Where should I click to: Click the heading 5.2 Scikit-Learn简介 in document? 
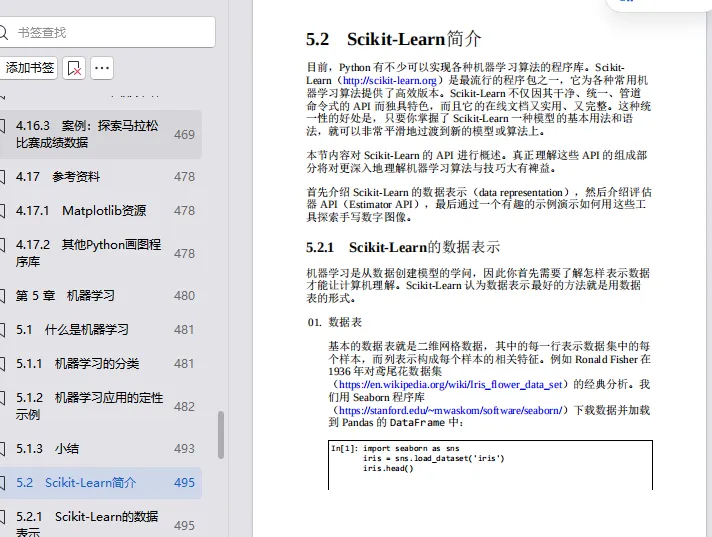click(393, 39)
